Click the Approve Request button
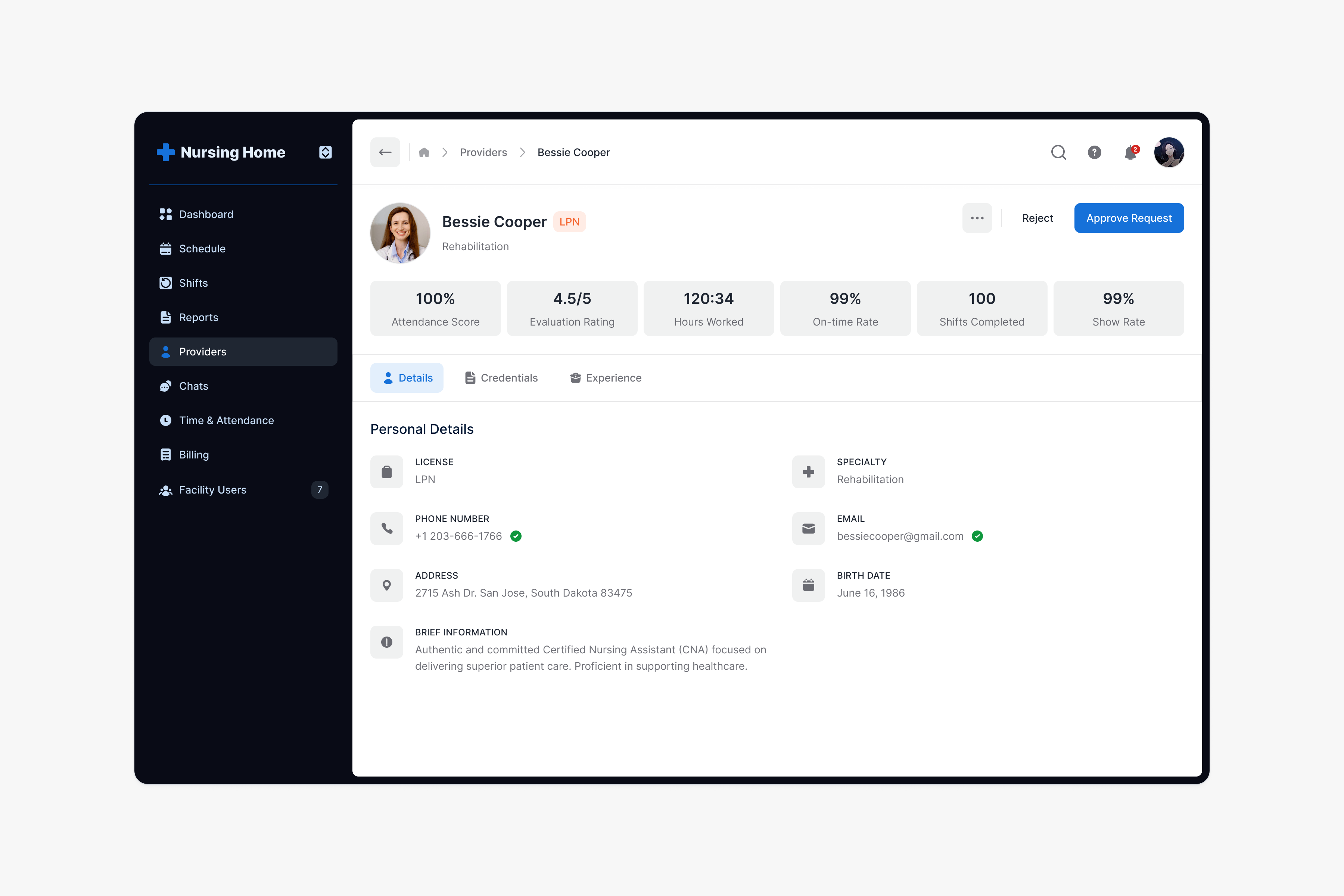 coord(1129,218)
